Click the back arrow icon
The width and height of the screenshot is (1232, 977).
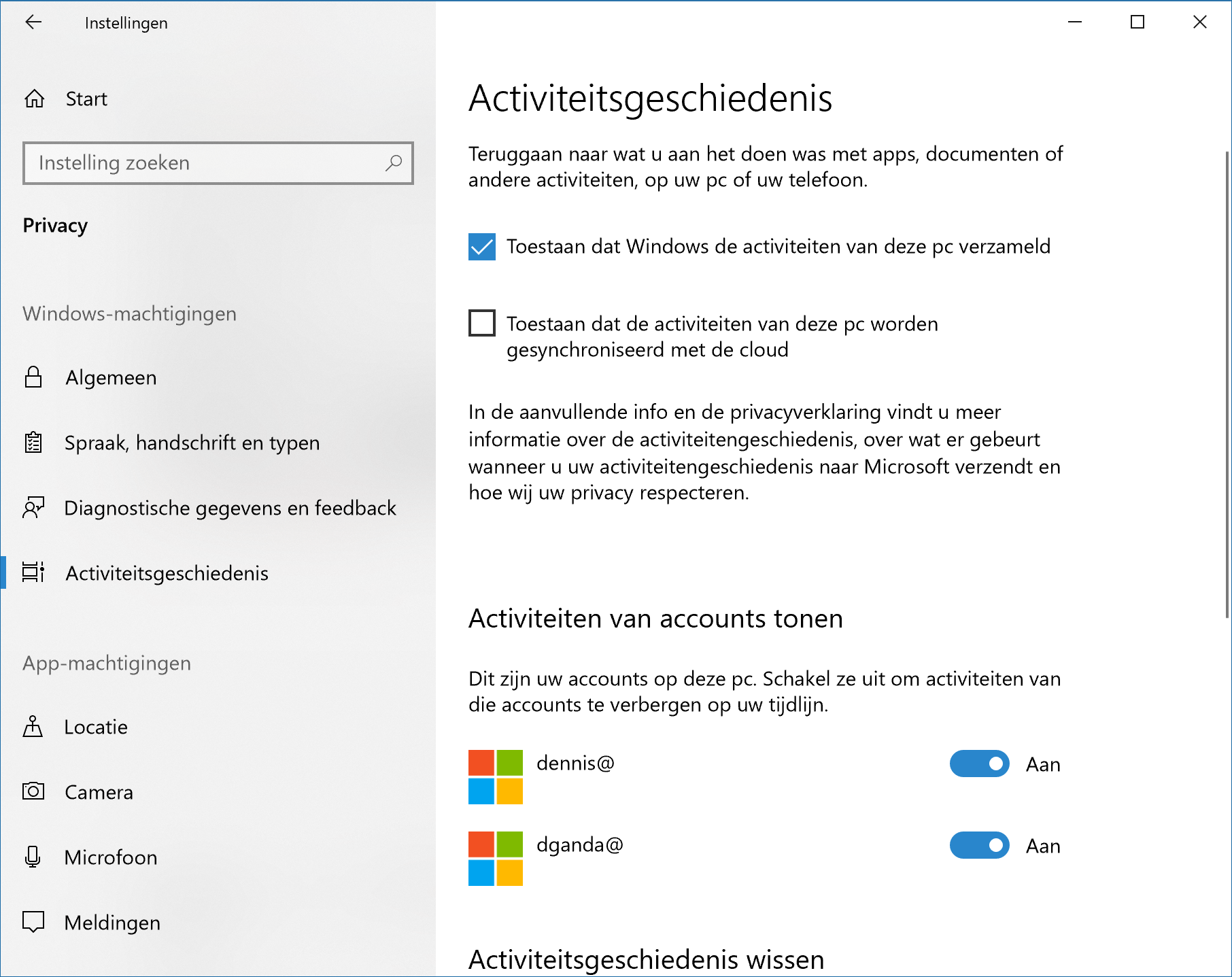click(33, 22)
